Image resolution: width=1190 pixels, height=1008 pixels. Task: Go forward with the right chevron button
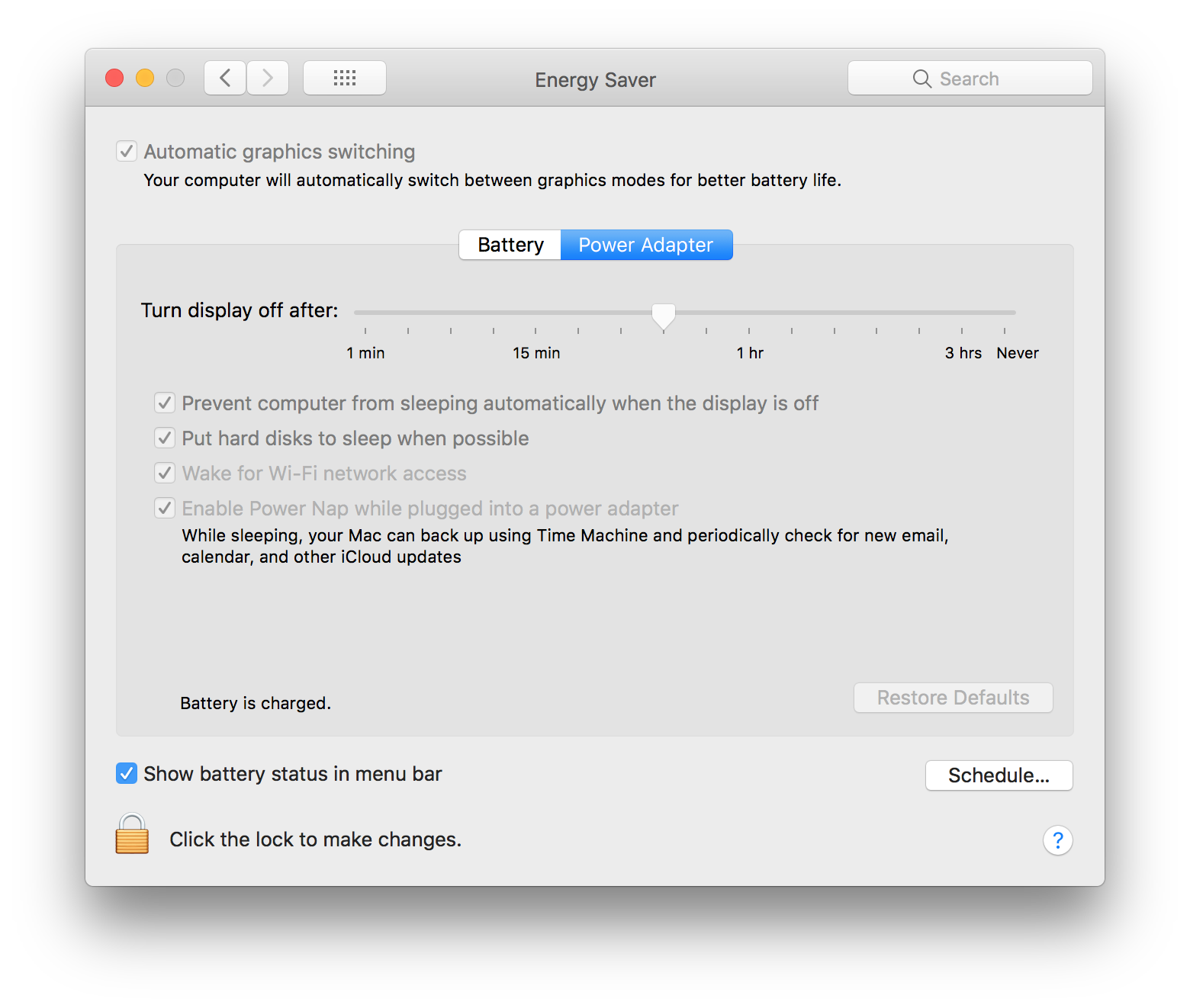268,78
